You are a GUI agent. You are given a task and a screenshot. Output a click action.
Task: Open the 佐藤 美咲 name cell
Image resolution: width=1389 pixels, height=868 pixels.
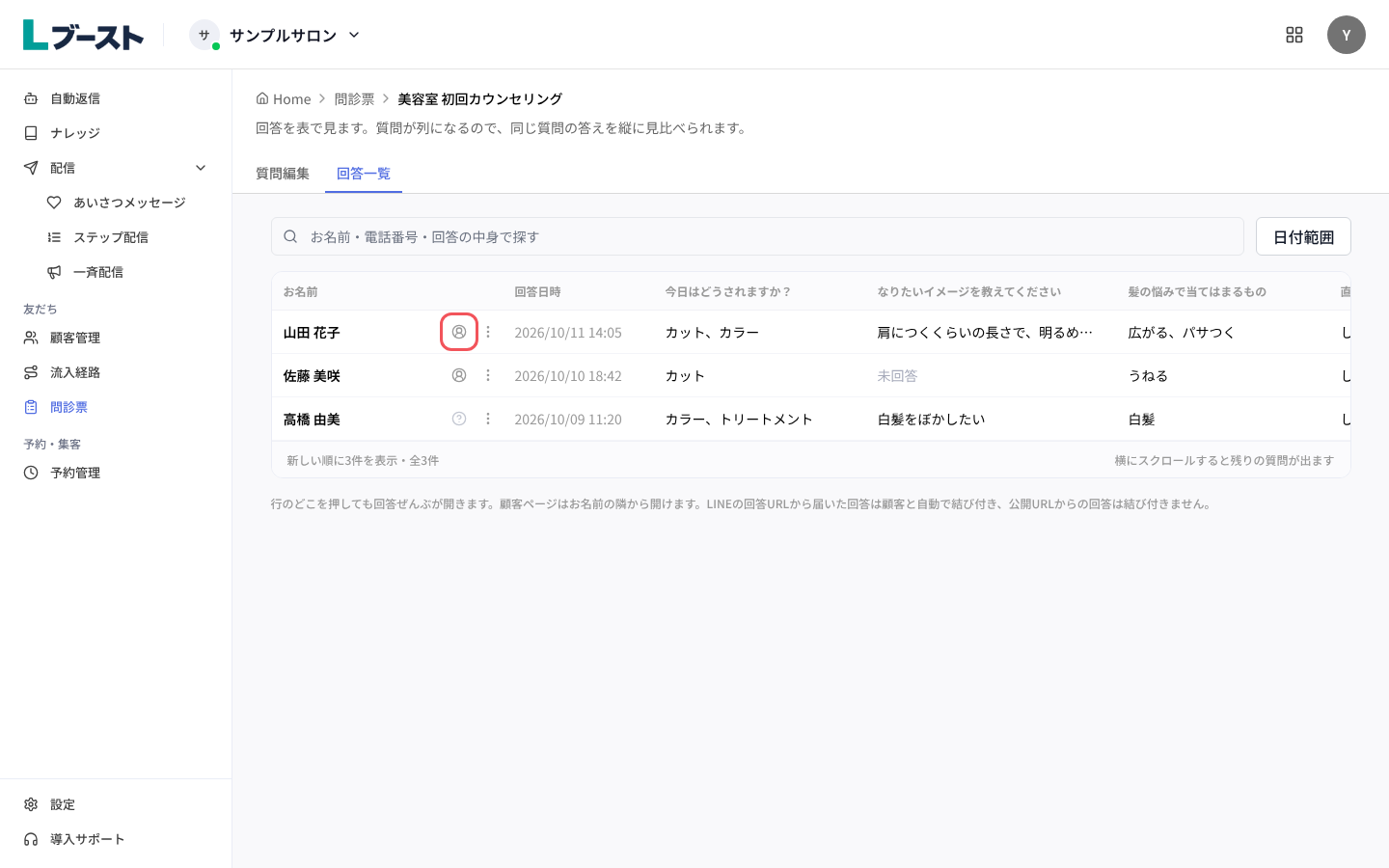pos(312,376)
